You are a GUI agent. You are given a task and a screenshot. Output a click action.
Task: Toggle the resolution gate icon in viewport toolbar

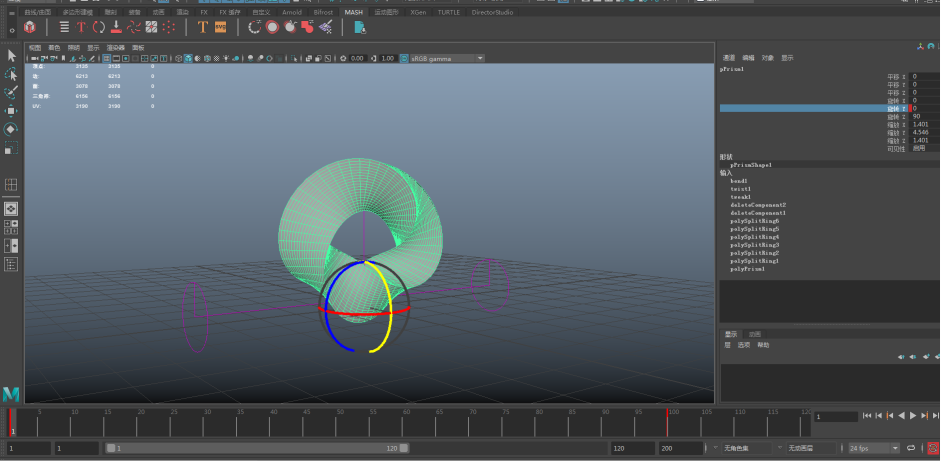pyautogui.click(x=125, y=58)
